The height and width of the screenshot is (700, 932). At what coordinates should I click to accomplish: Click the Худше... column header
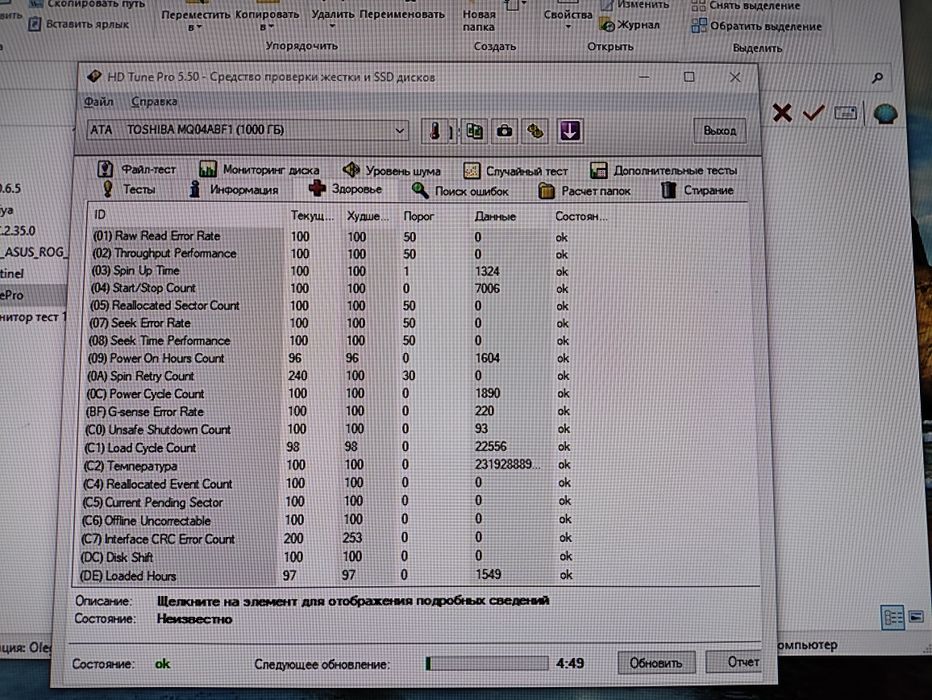(x=368, y=216)
